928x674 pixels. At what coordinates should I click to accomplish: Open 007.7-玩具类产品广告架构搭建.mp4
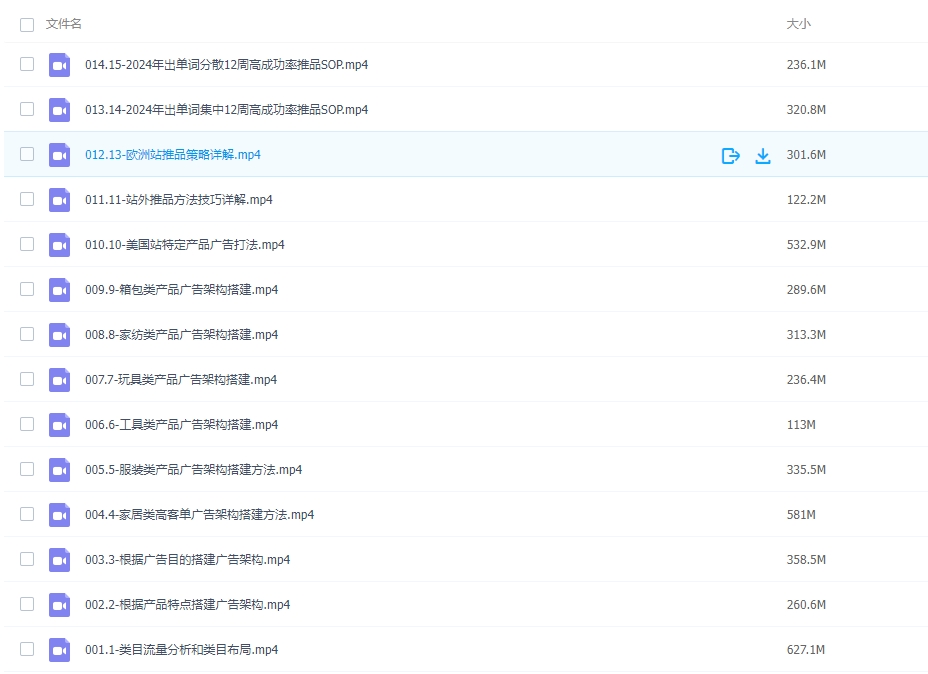[181, 380]
